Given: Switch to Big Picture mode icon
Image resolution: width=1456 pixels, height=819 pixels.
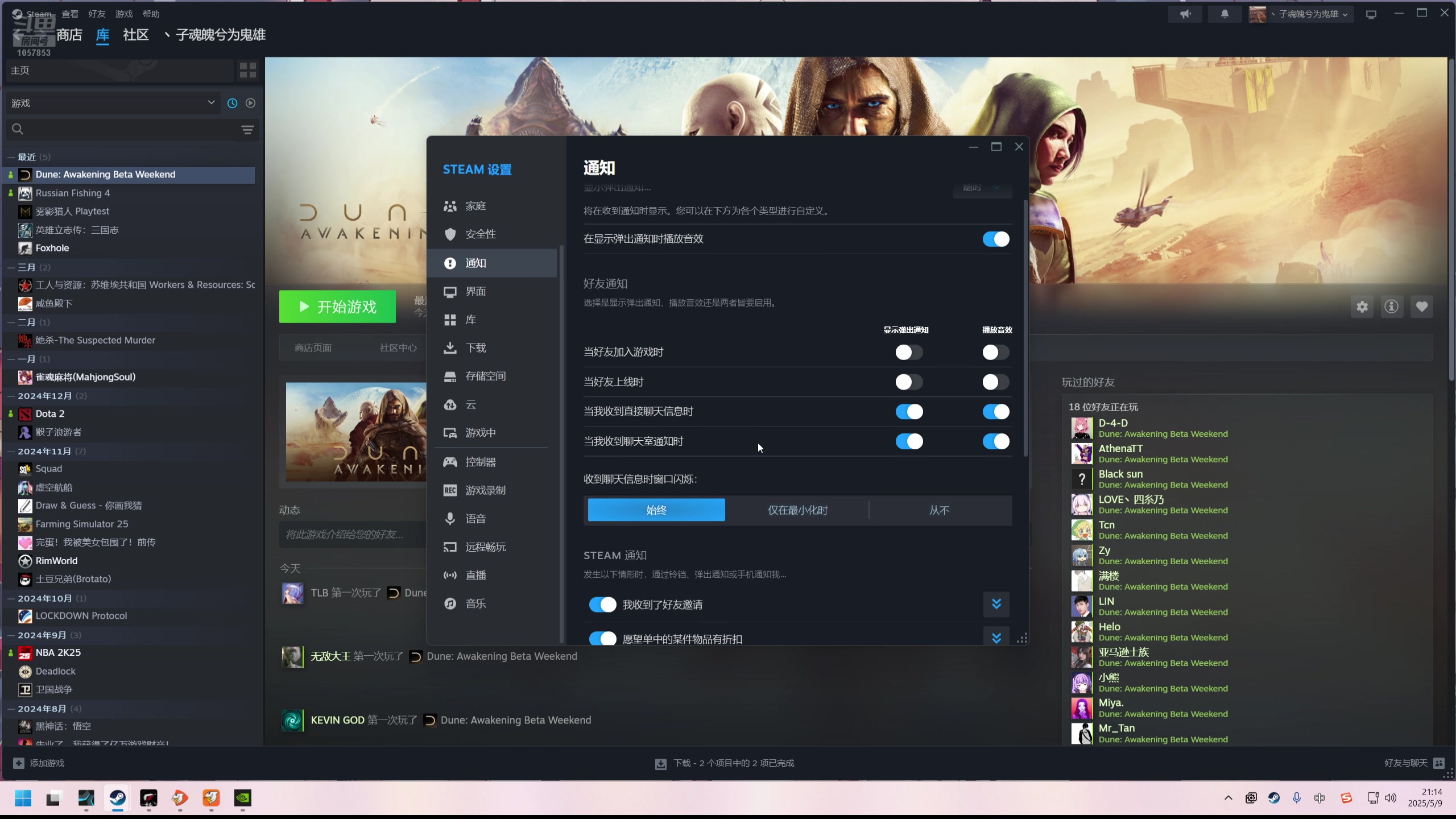Looking at the screenshot, I should pos(1371,14).
